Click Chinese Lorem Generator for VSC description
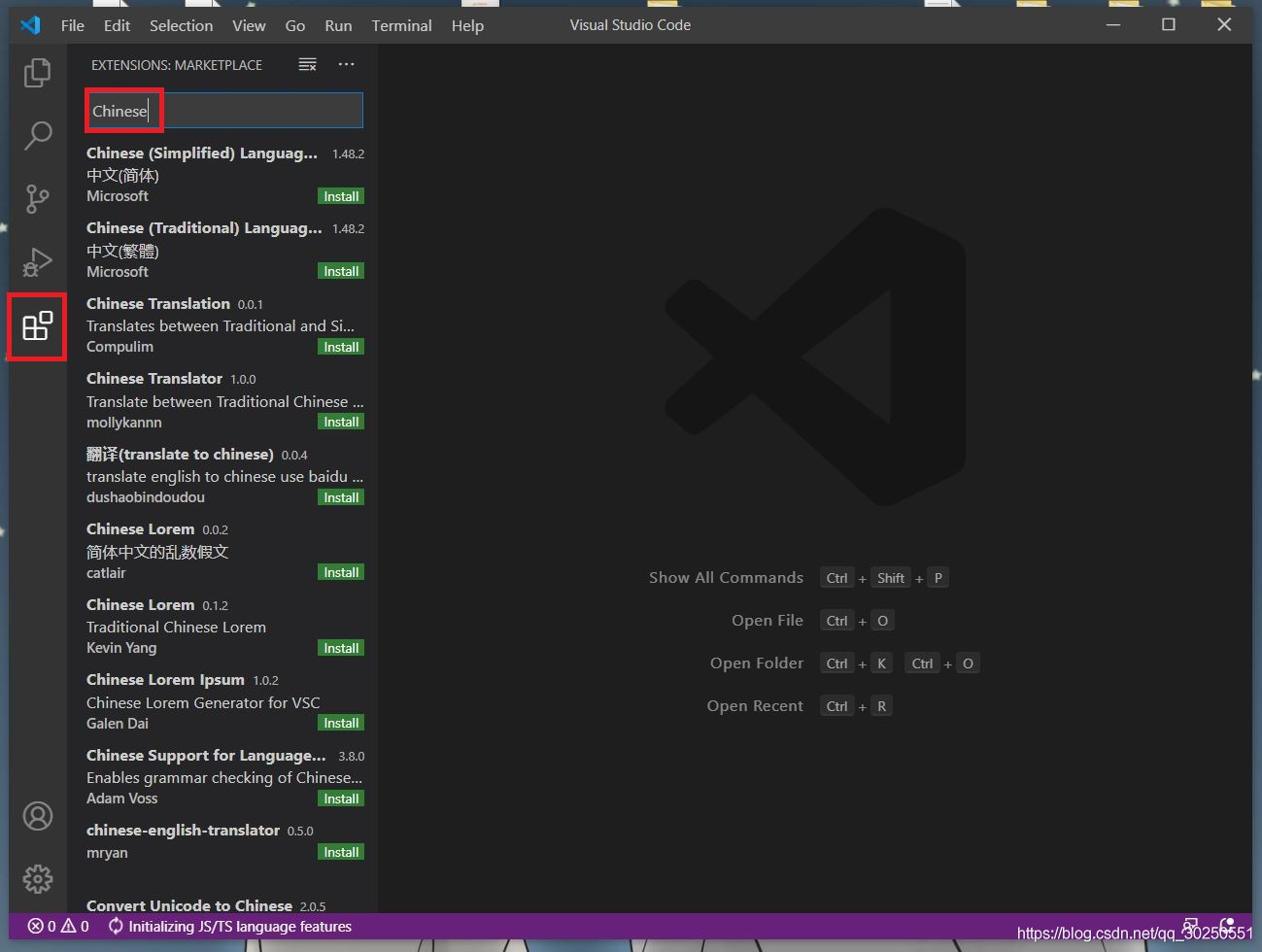This screenshot has width=1262, height=952. tap(203, 702)
